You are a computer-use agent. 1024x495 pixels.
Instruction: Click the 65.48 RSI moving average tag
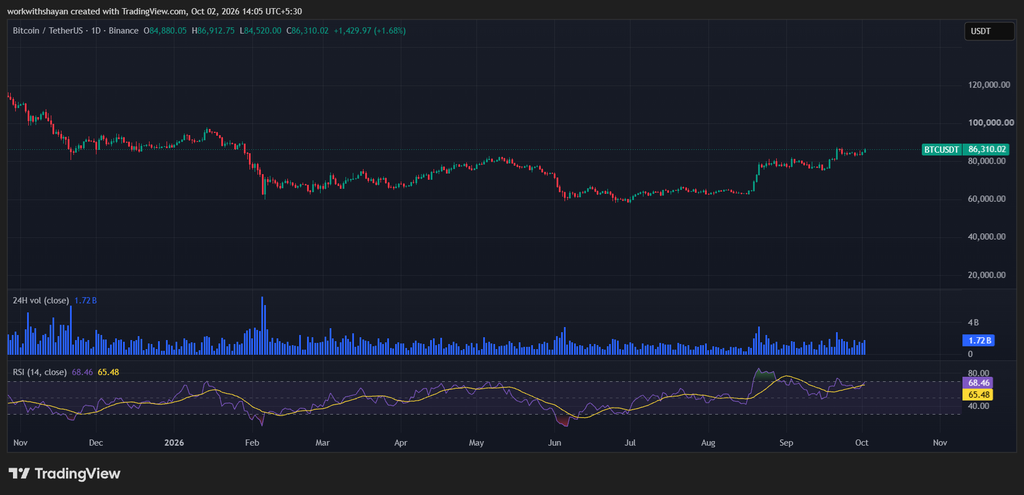click(x=978, y=394)
